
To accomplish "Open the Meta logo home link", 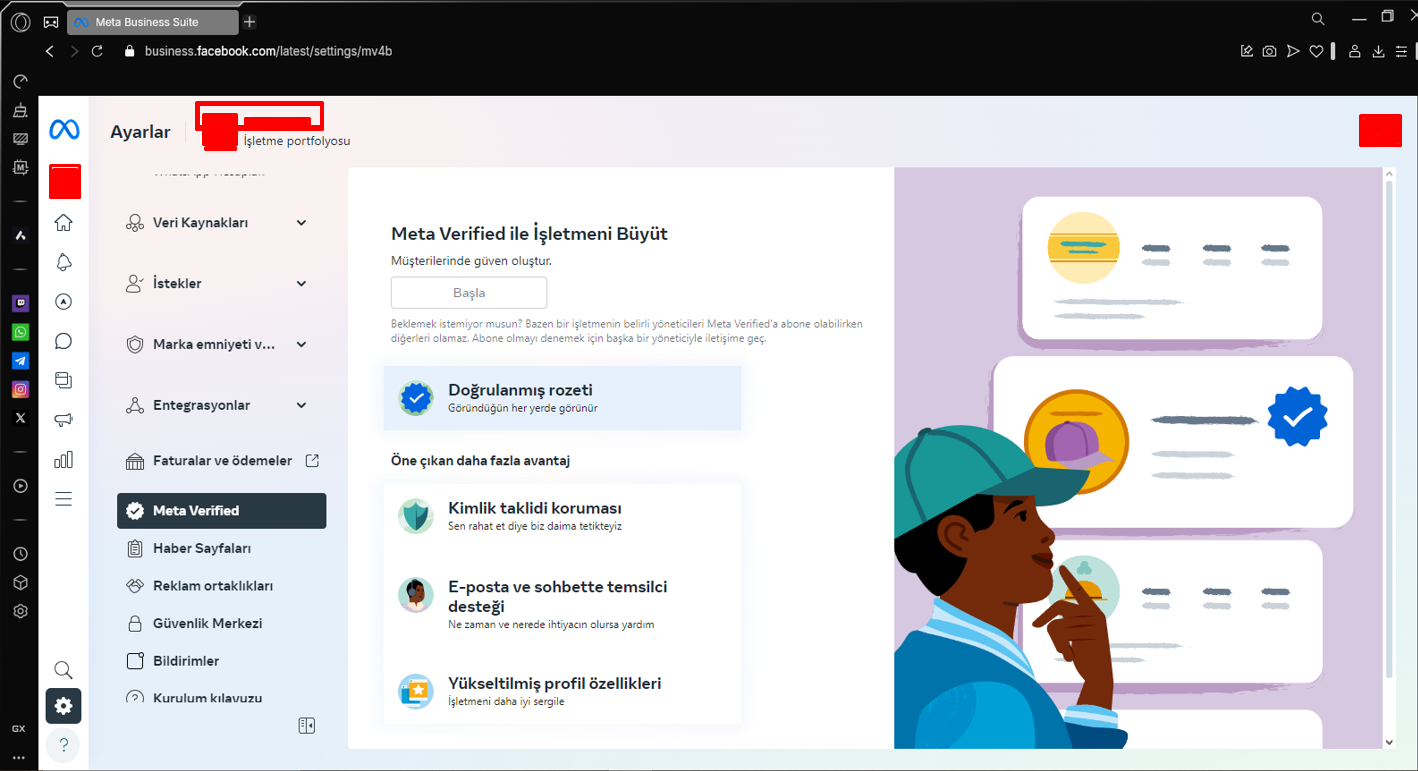I will [64, 130].
